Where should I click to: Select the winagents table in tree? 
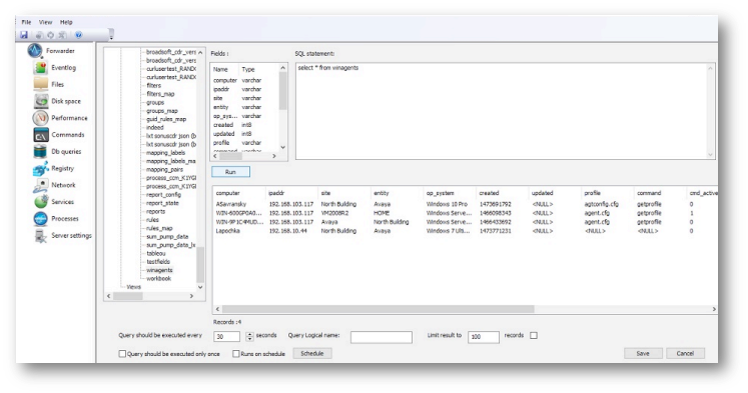tap(160, 270)
